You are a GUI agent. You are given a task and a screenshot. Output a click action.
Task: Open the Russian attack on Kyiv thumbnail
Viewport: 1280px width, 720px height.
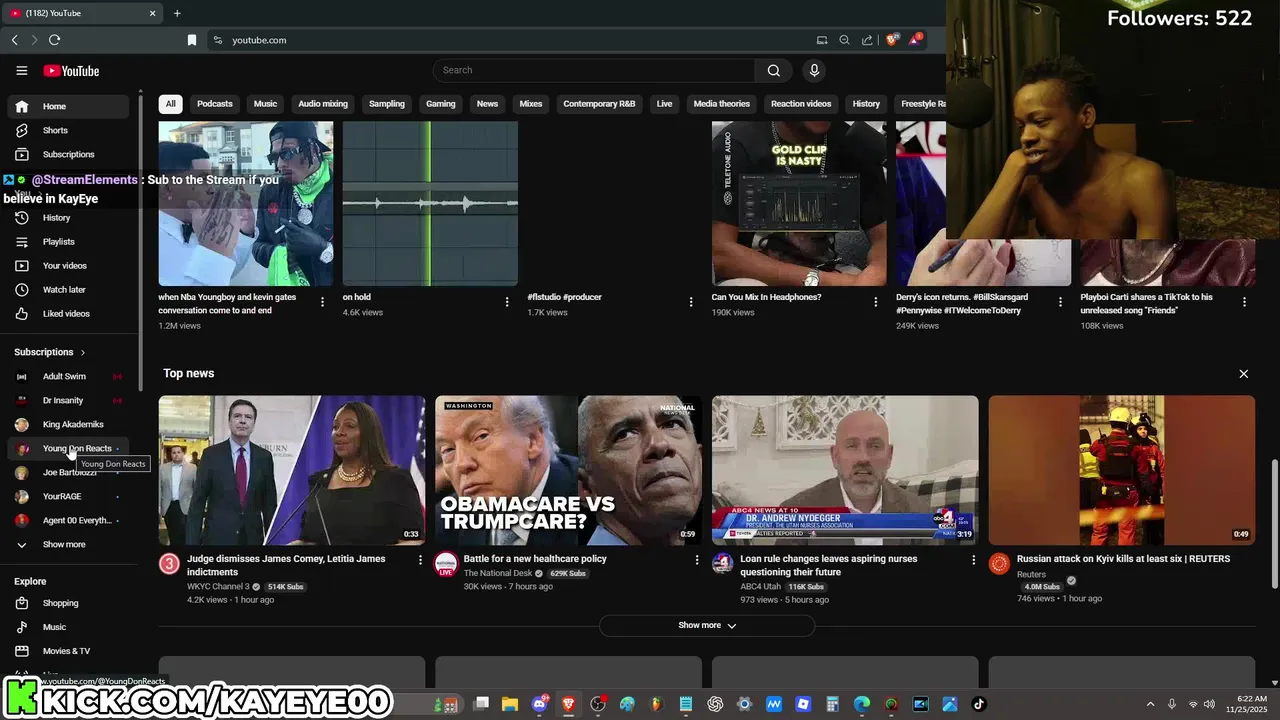click(1121, 470)
